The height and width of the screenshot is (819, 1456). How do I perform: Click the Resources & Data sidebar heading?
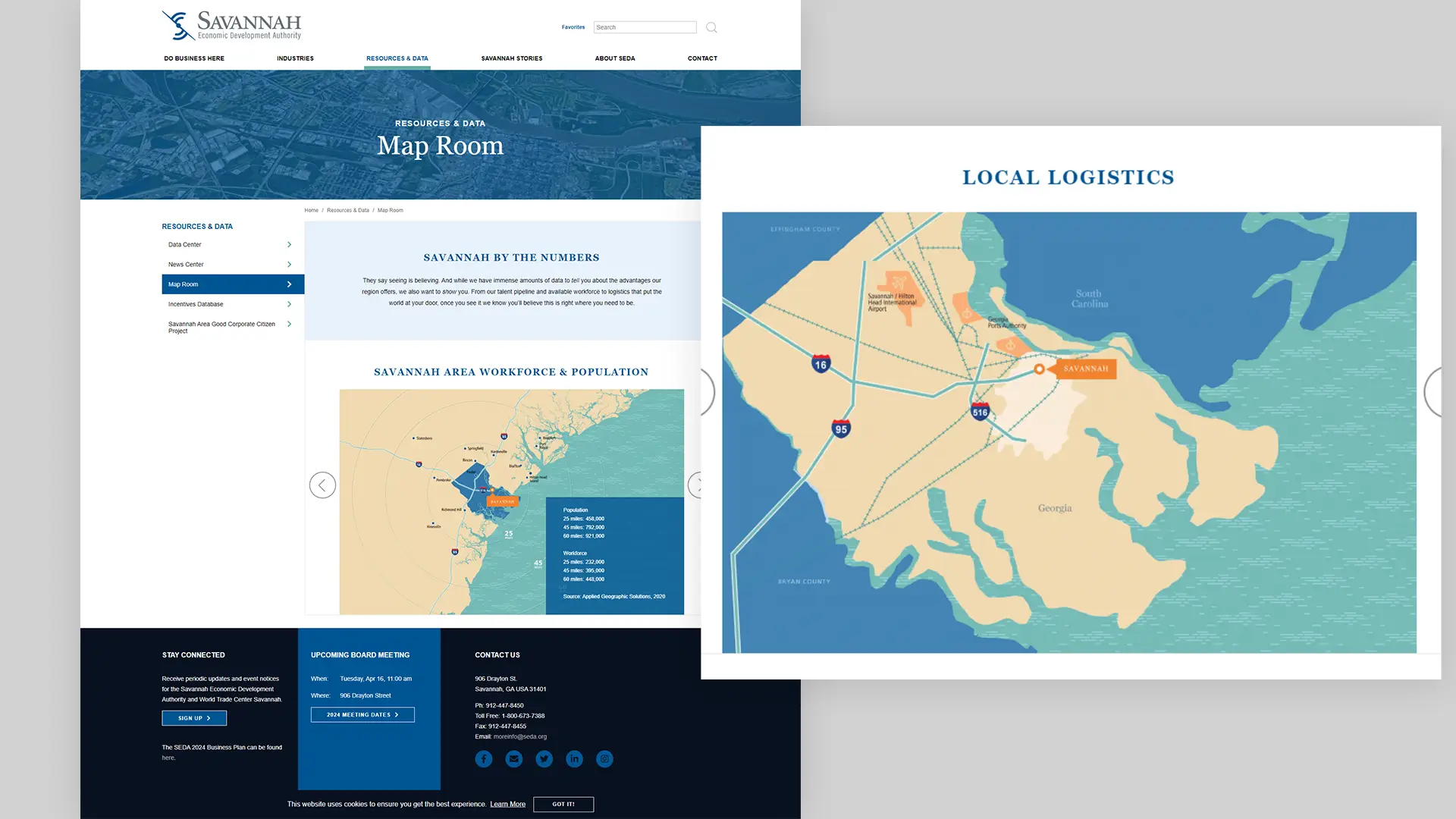click(x=197, y=227)
